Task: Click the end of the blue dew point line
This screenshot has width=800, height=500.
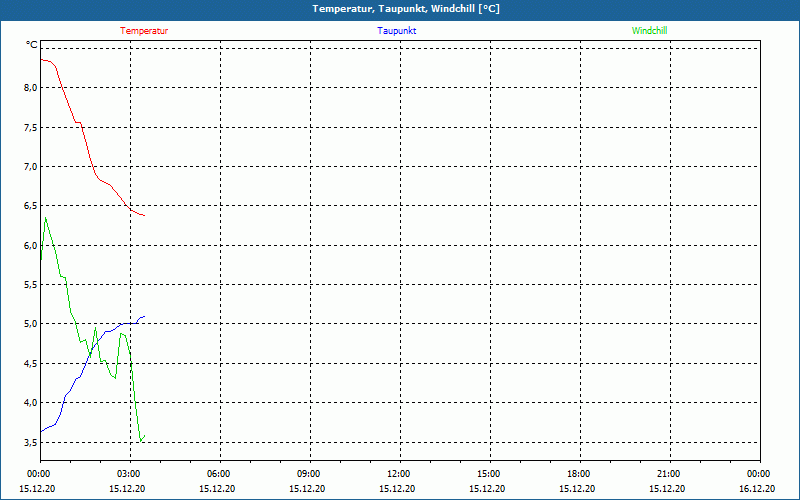Action: [x=144, y=316]
